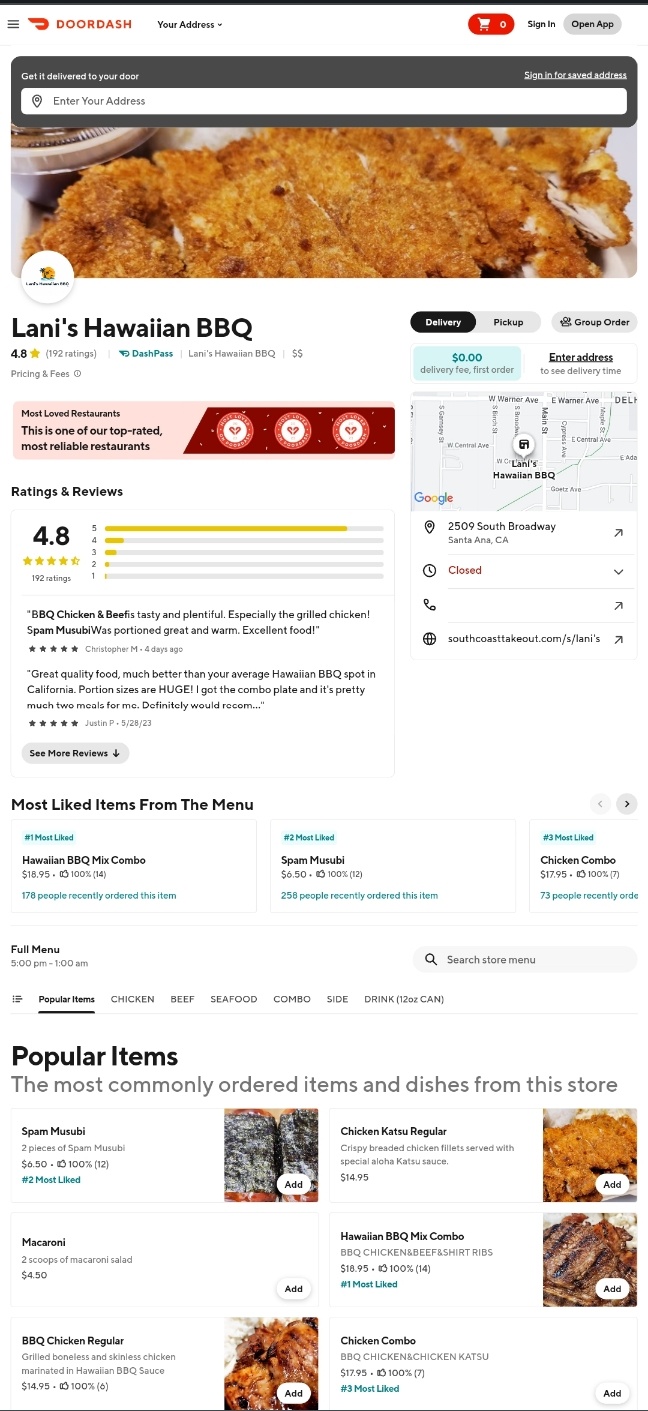Click the DoorDash logo
Screen dimensions: 648x1411
(80, 24)
